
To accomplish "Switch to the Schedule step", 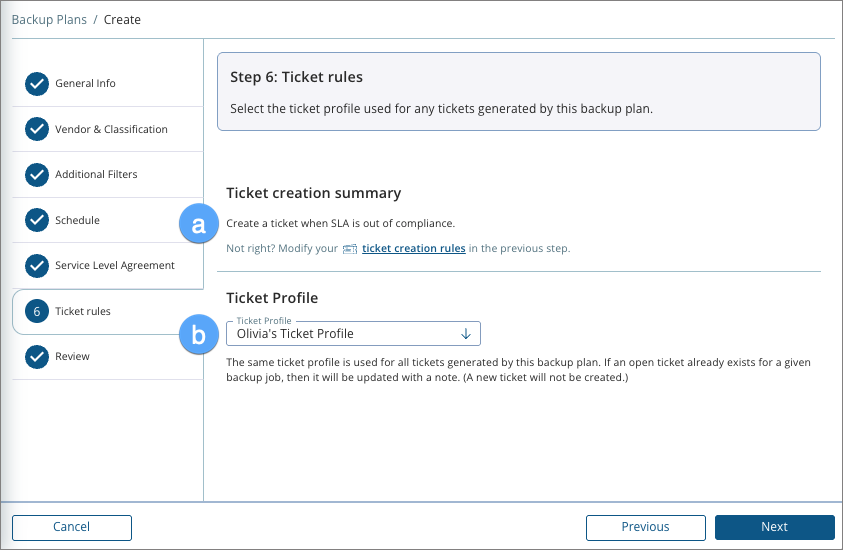I will pyautogui.click(x=77, y=220).
